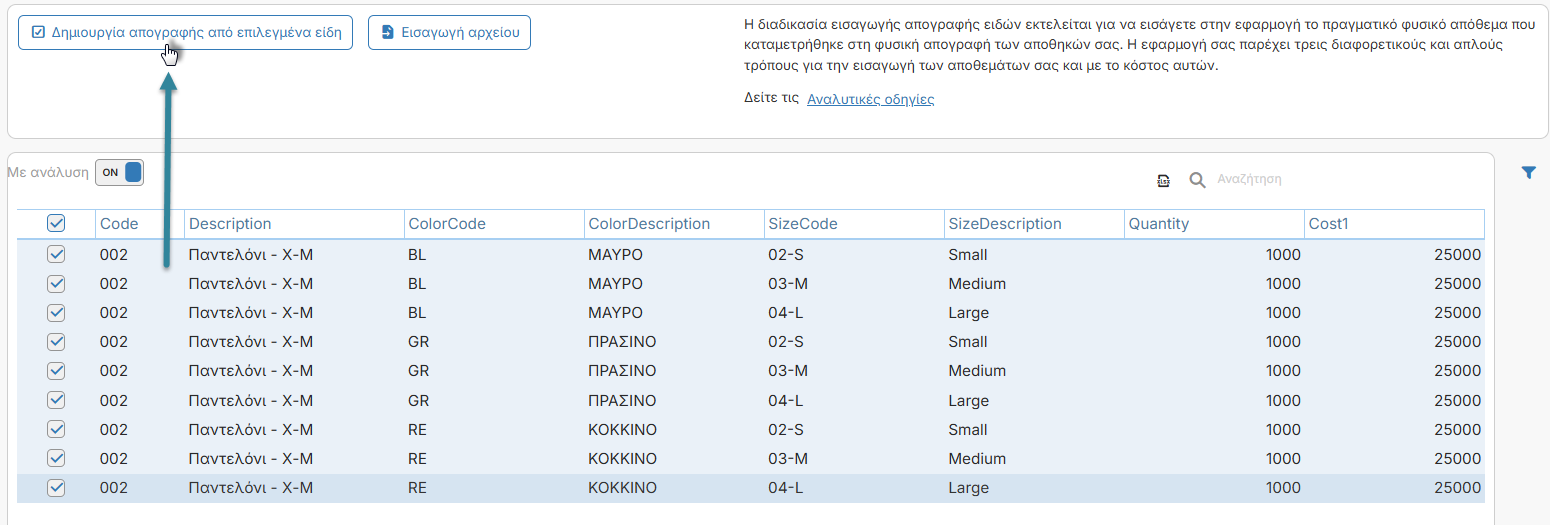Click the magnifier search icon
This screenshot has height=525, width=1550.
(x=1197, y=180)
